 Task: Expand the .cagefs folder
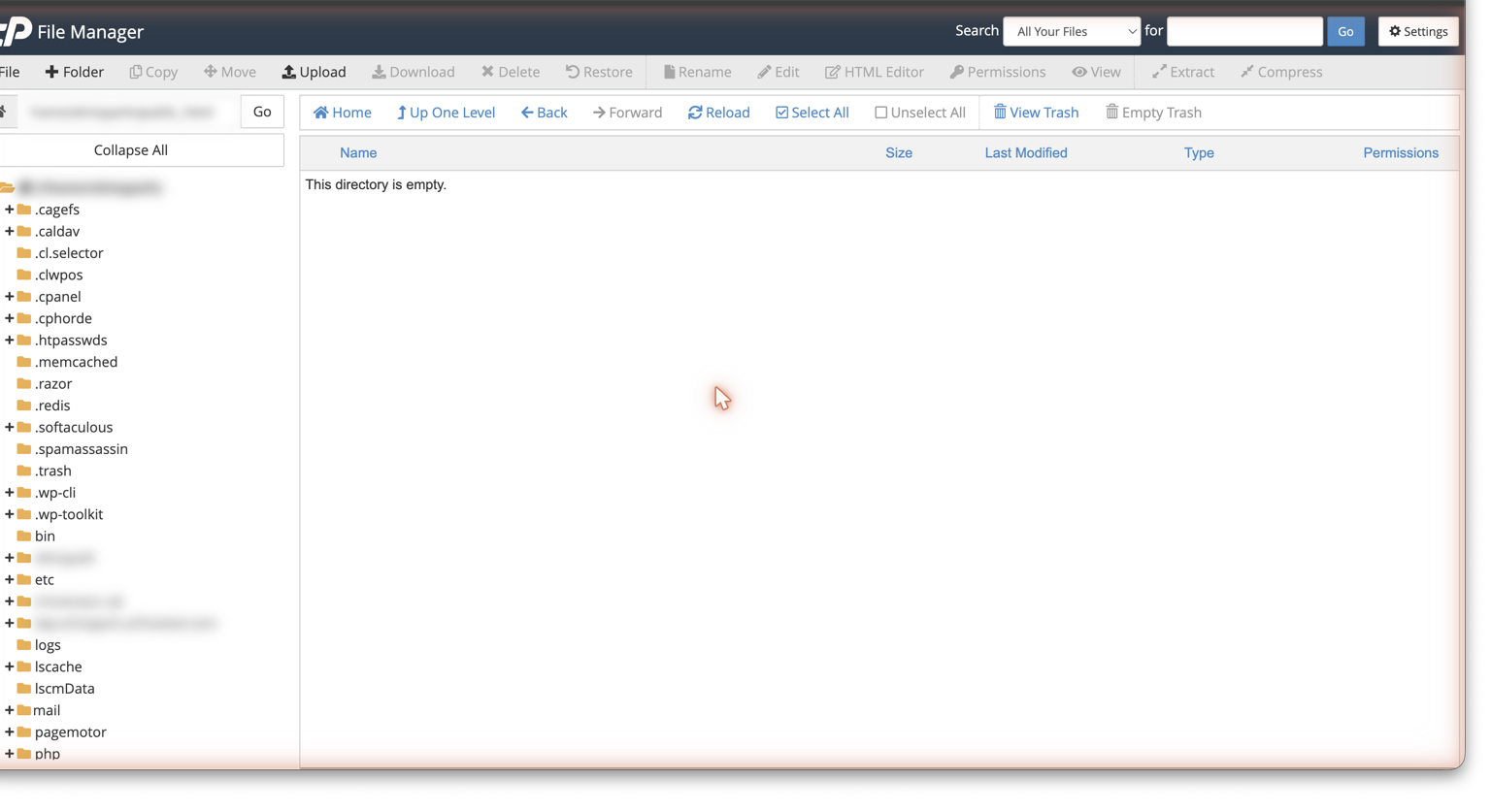[x=10, y=210]
